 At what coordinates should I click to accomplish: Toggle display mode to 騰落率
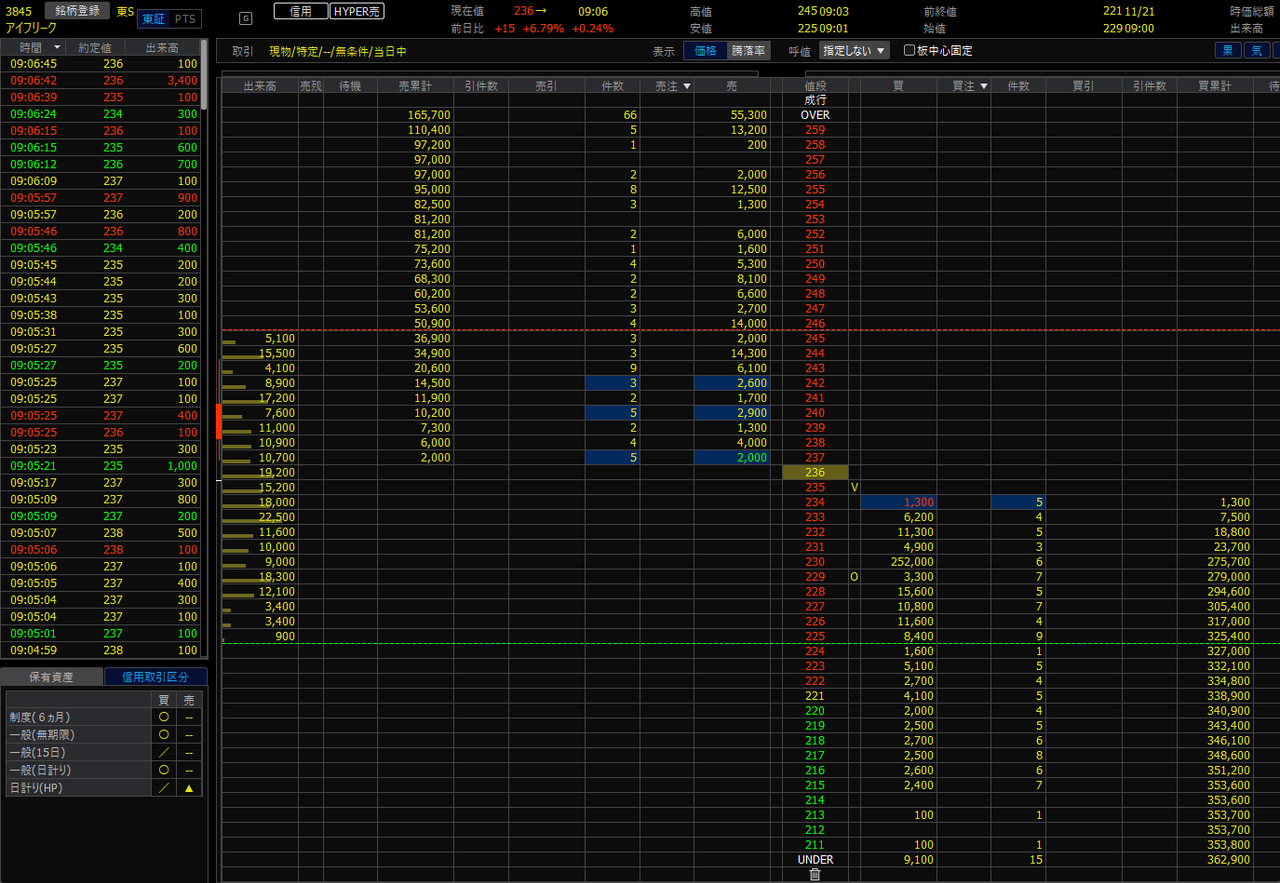point(749,51)
